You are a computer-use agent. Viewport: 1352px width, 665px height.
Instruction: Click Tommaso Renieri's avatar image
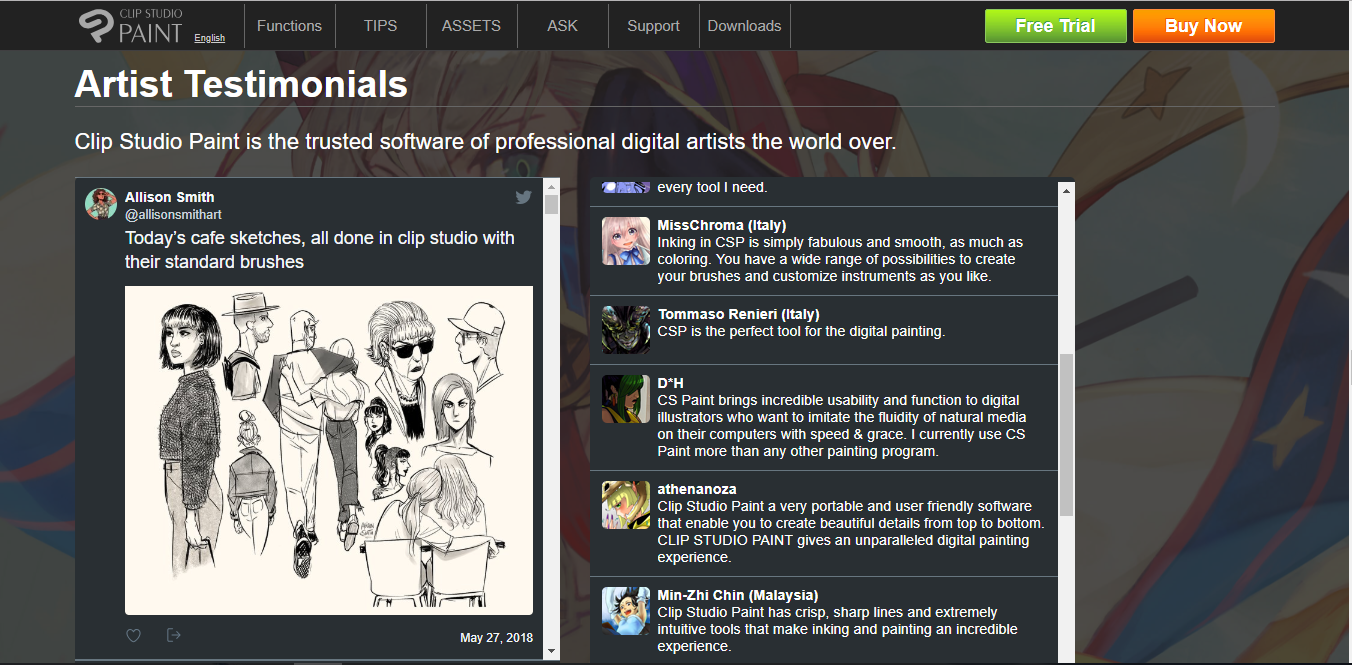(x=626, y=330)
